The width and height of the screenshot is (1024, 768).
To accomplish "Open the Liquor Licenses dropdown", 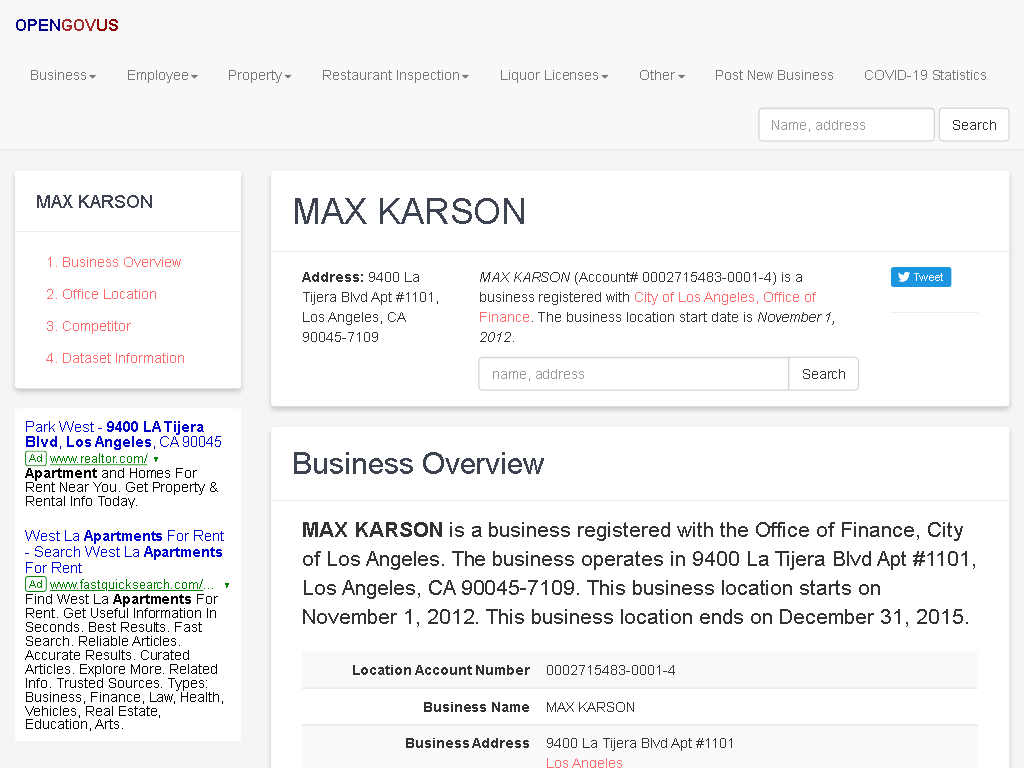I will [554, 75].
